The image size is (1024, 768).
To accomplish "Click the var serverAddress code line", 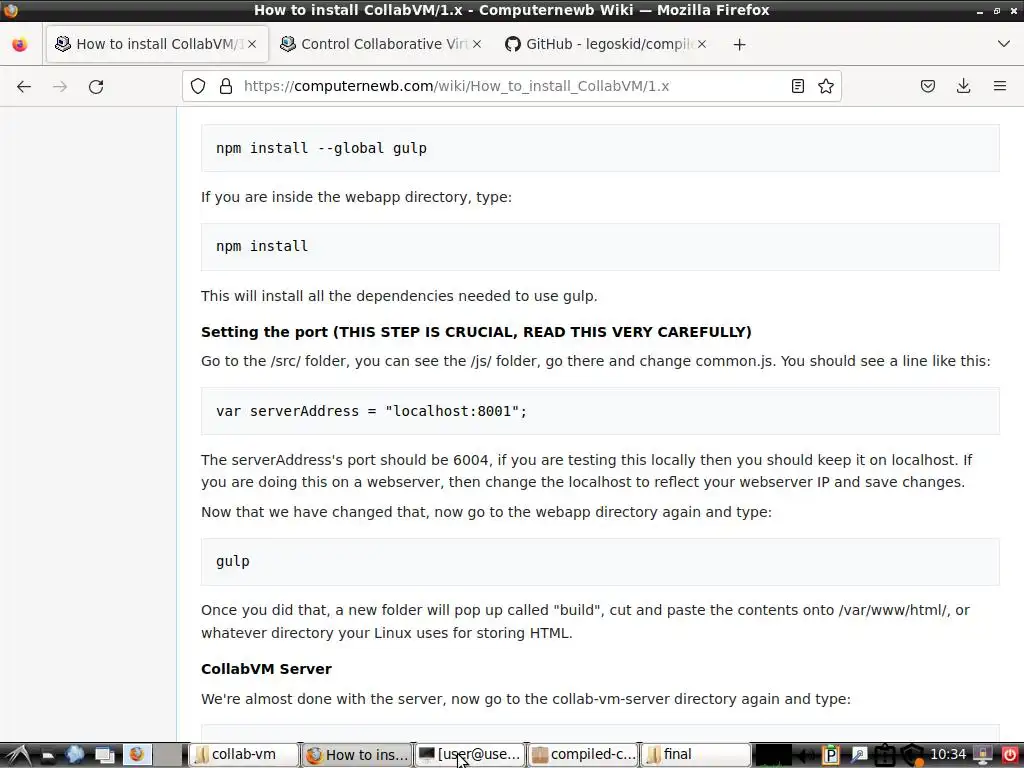I will click(x=372, y=411).
